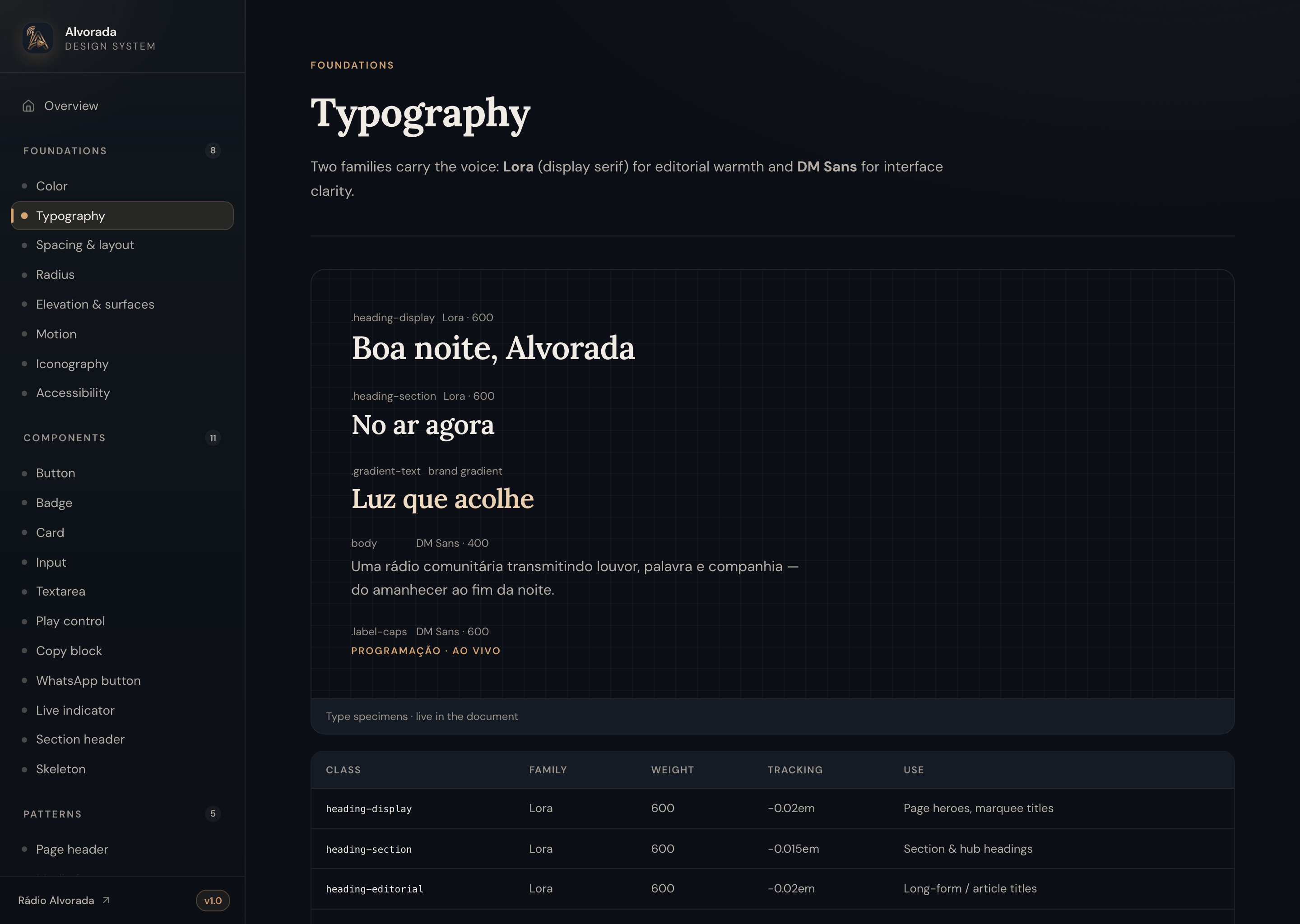Go to the Section header component
Viewport: 1300px width, 924px height.
tap(122, 739)
